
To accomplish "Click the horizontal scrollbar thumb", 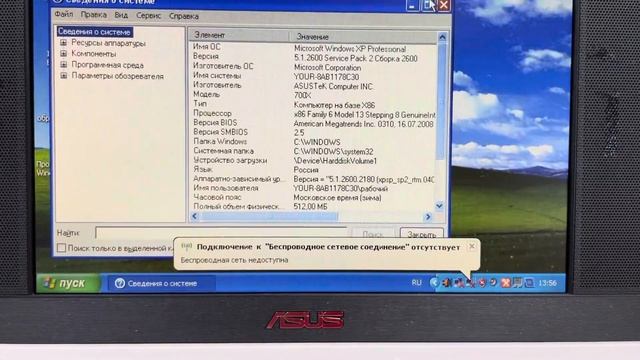I will coord(269,216).
